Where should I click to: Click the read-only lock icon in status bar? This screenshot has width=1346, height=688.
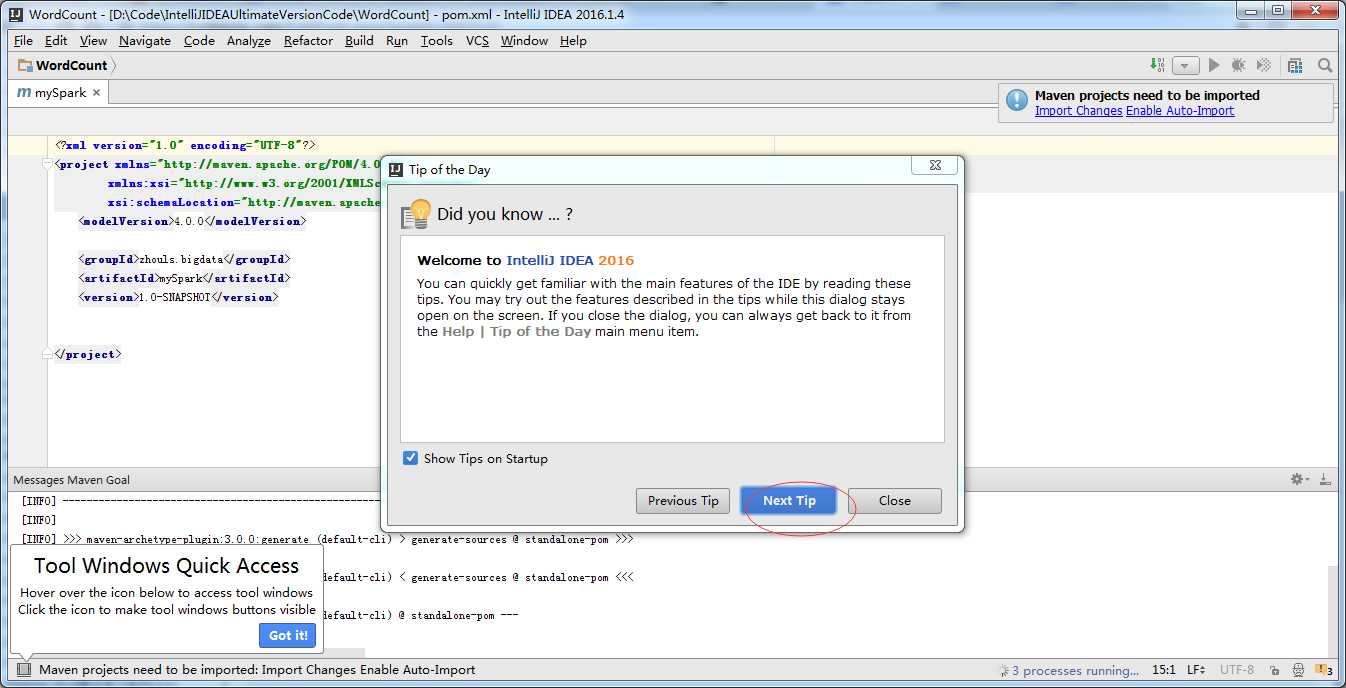1274,670
